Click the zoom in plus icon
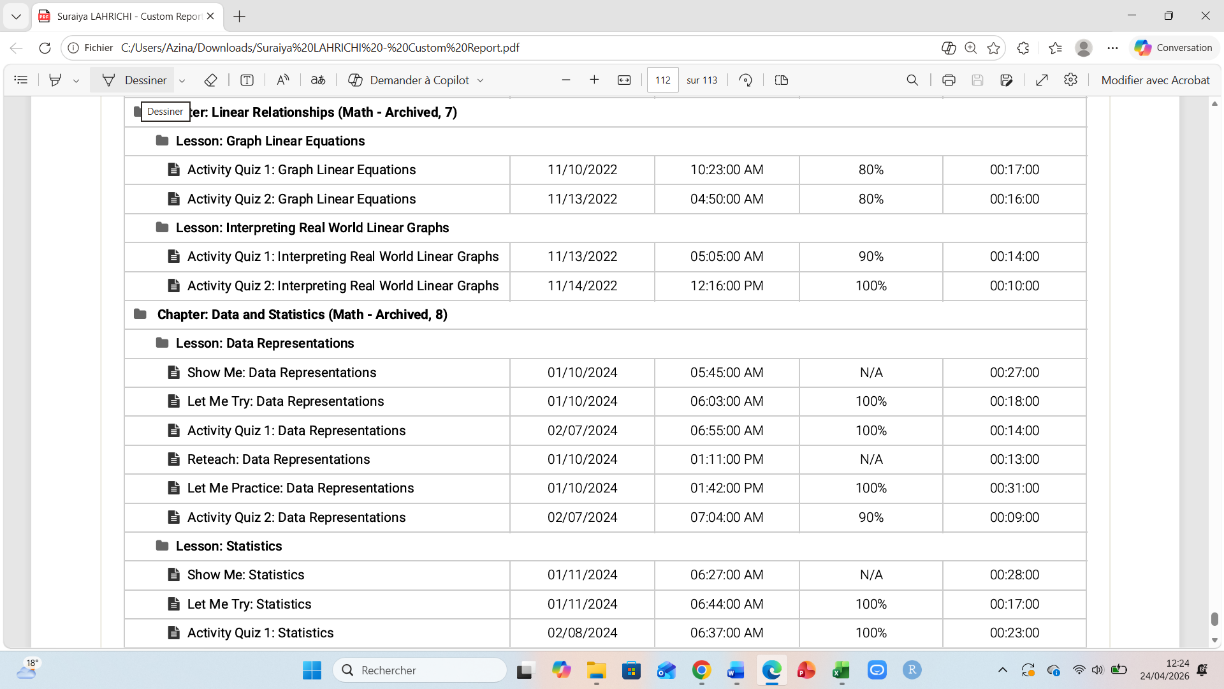This screenshot has width=1224, height=689. tap(594, 80)
